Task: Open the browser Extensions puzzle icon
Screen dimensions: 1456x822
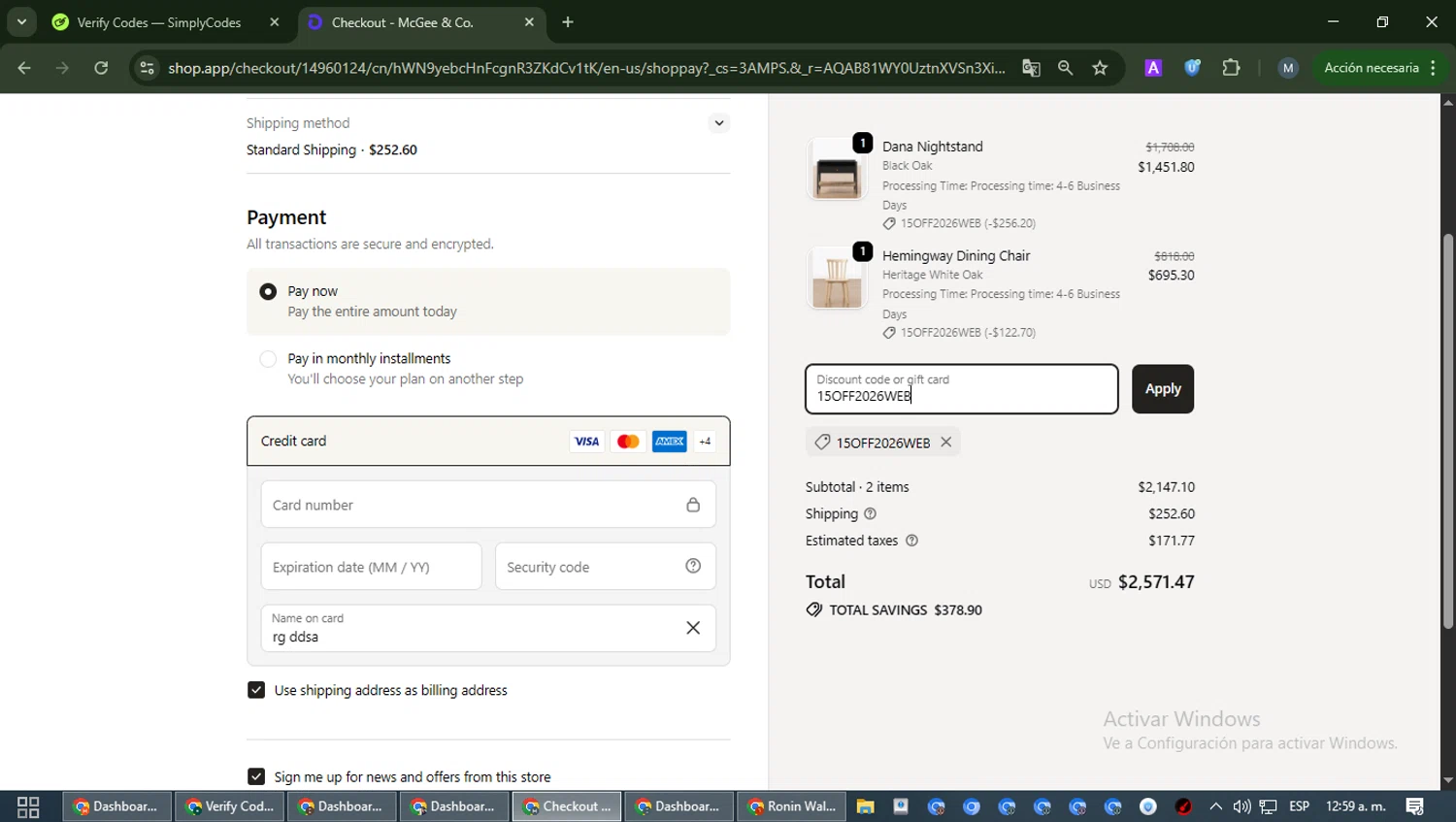Action: [x=1231, y=68]
